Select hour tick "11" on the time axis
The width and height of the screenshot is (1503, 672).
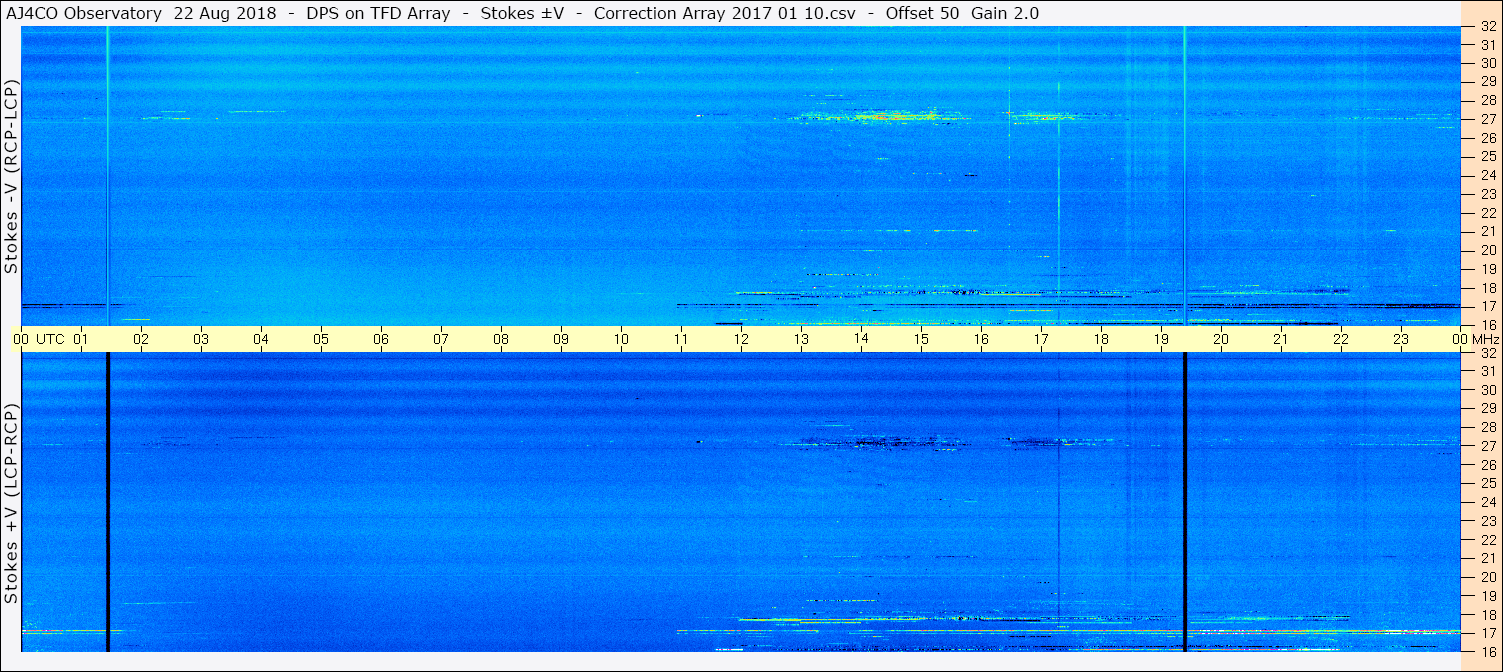[681, 339]
